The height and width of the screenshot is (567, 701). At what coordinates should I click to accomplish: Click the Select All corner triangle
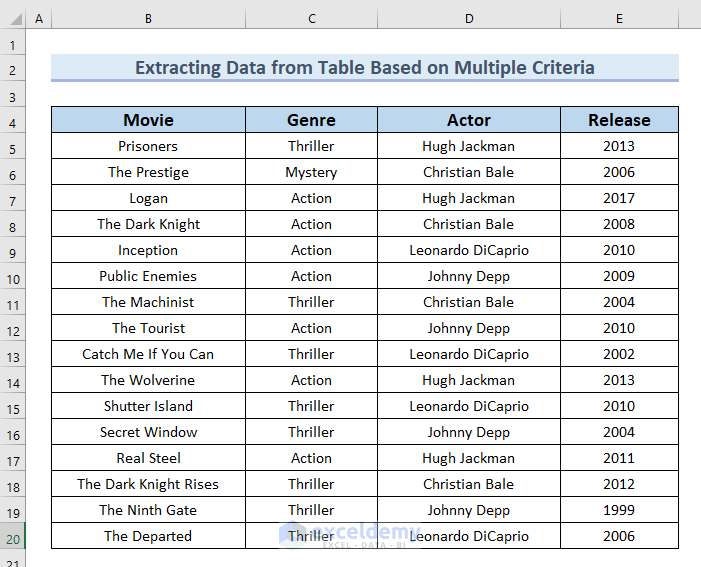(x=13, y=19)
